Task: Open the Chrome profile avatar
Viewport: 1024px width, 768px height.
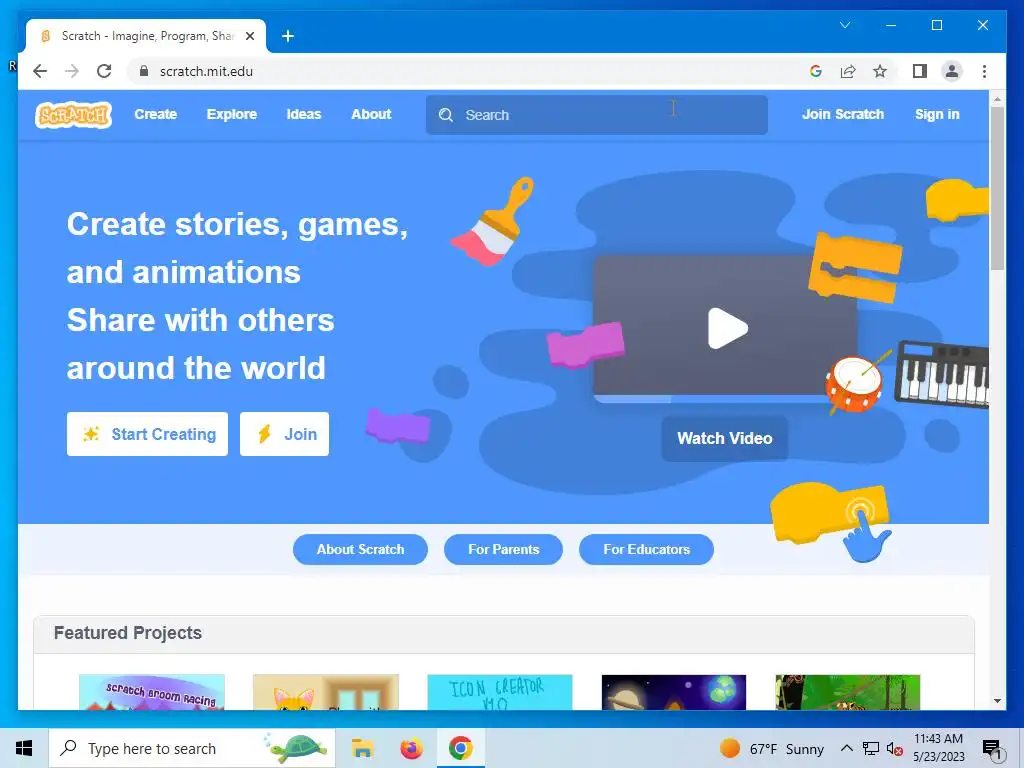Action: coord(952,71)
